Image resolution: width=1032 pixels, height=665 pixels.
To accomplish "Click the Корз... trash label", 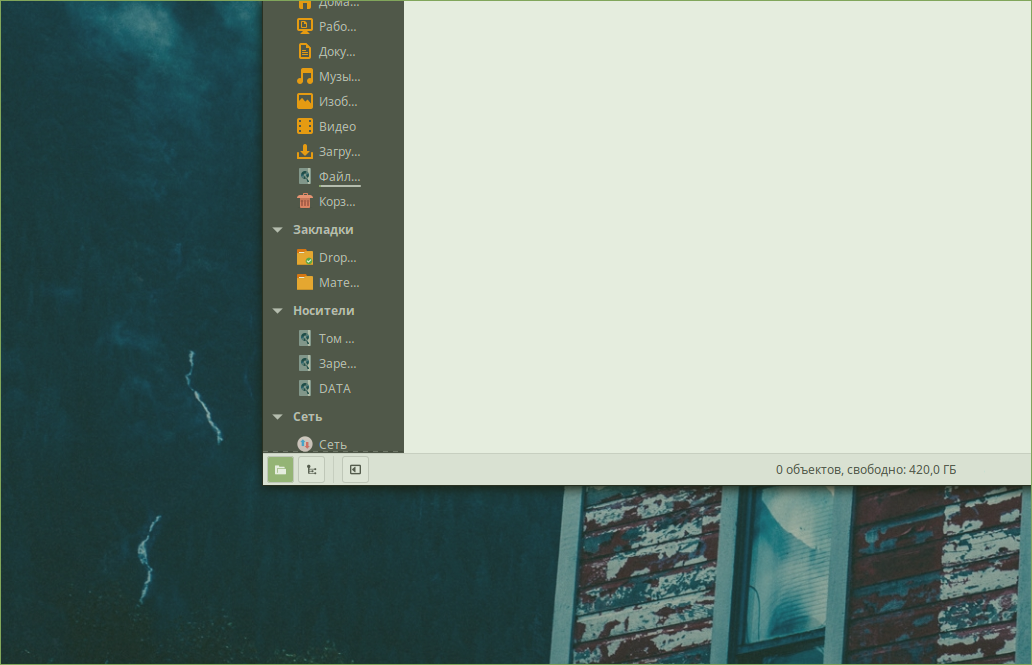I will click(337, 201).
